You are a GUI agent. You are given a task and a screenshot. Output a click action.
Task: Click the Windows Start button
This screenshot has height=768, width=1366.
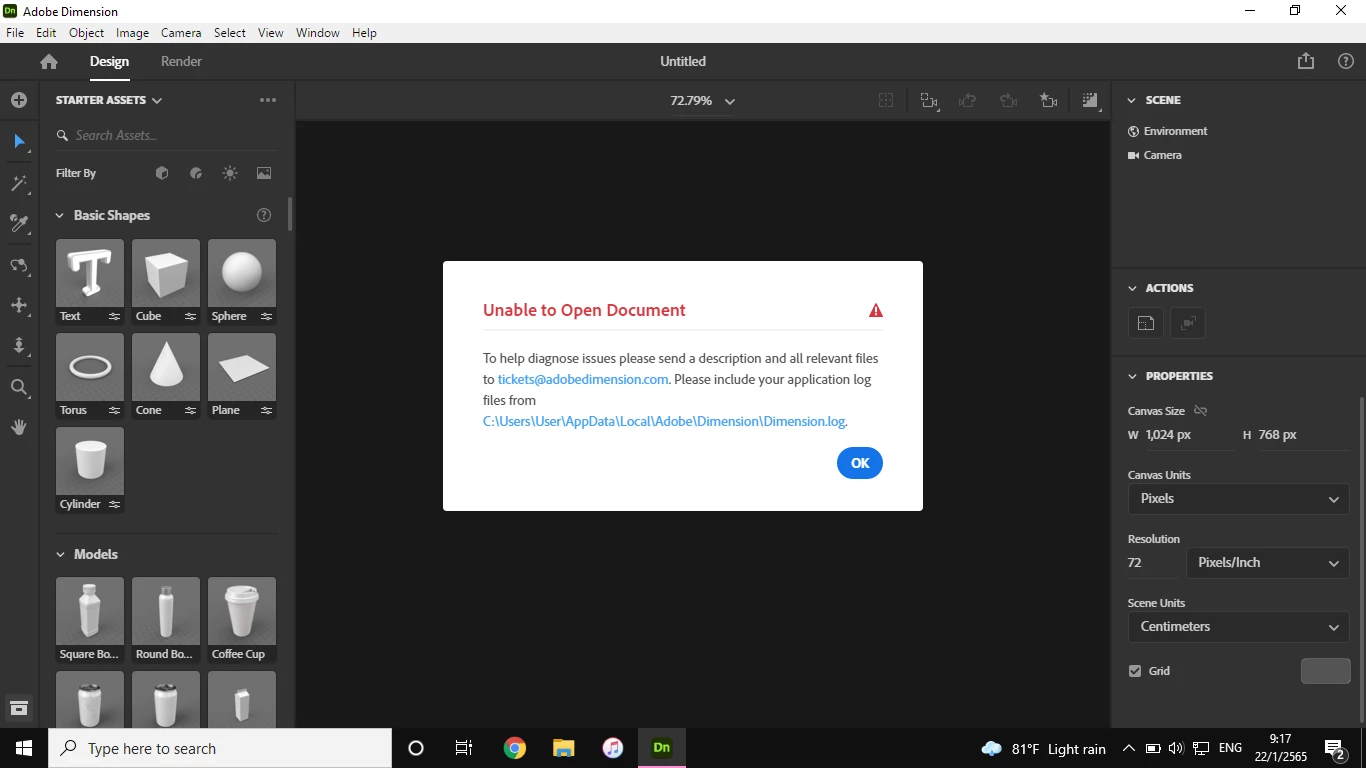coord(24,748)
